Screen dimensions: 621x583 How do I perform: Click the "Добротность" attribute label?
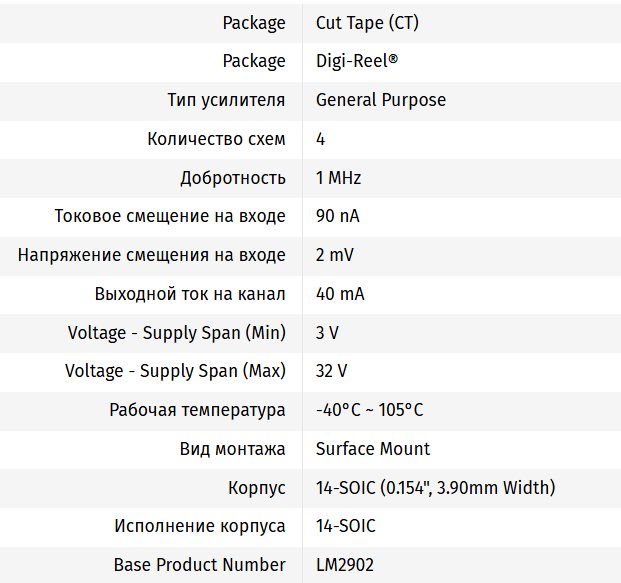(233, 178)
